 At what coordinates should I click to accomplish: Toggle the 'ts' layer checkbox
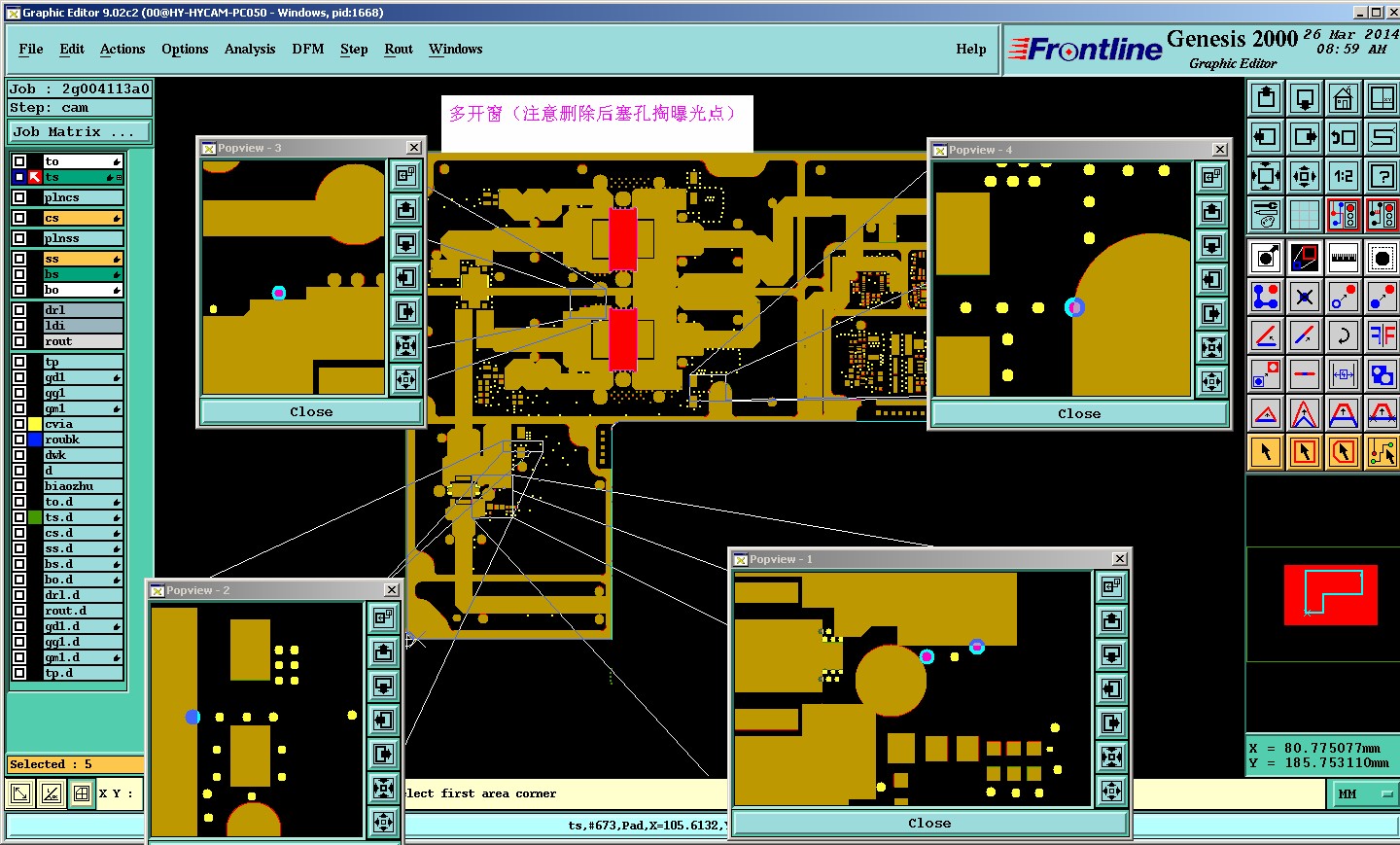coord(19,177)
